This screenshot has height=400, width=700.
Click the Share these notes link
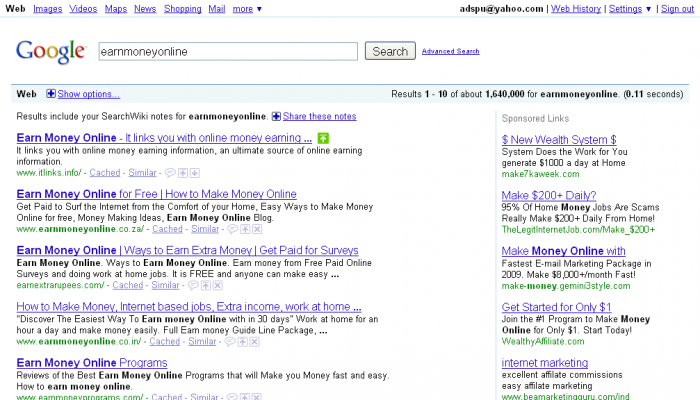pyautogui.click(x=319, y=117)
